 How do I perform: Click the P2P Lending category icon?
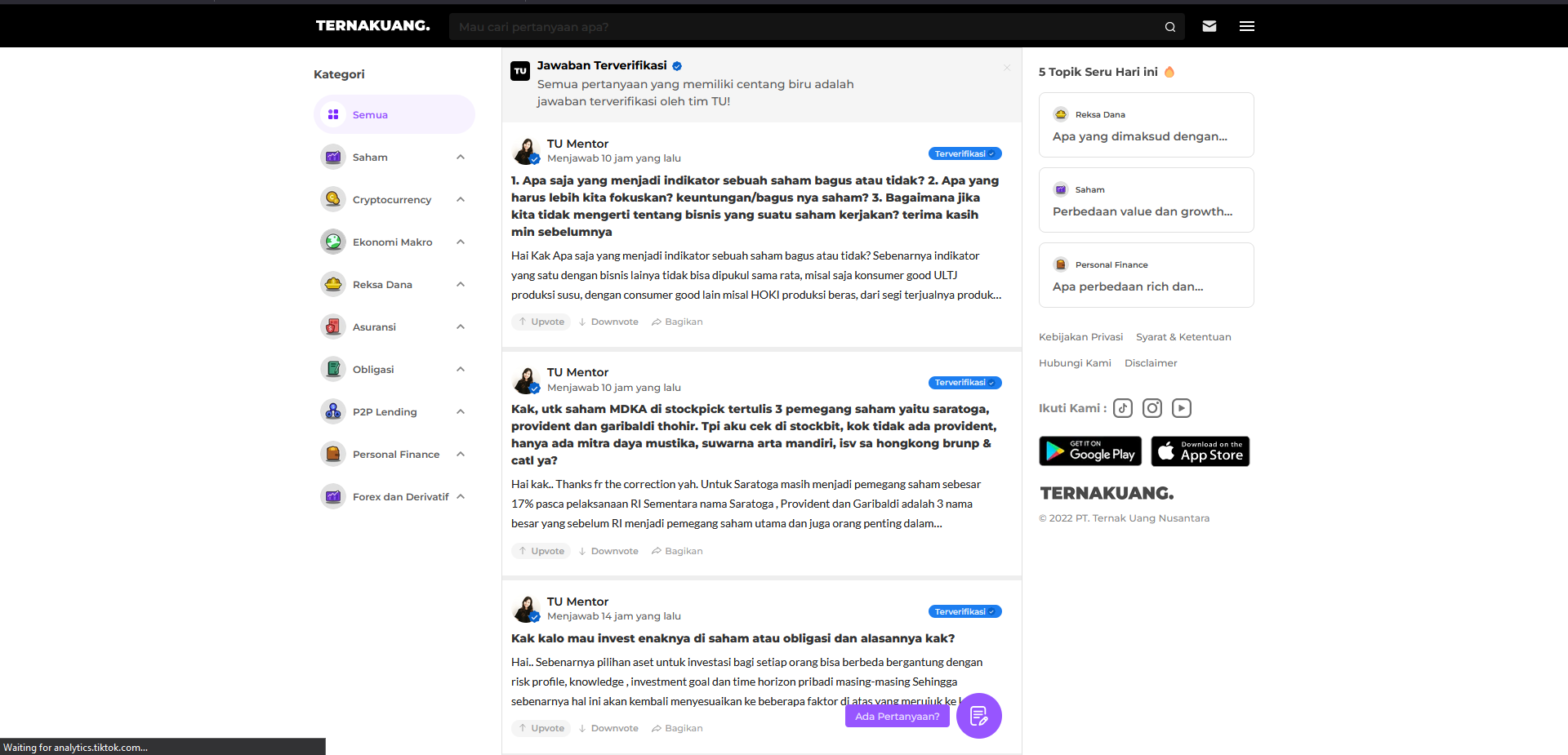pyautogui.click(x=333, y=411)
